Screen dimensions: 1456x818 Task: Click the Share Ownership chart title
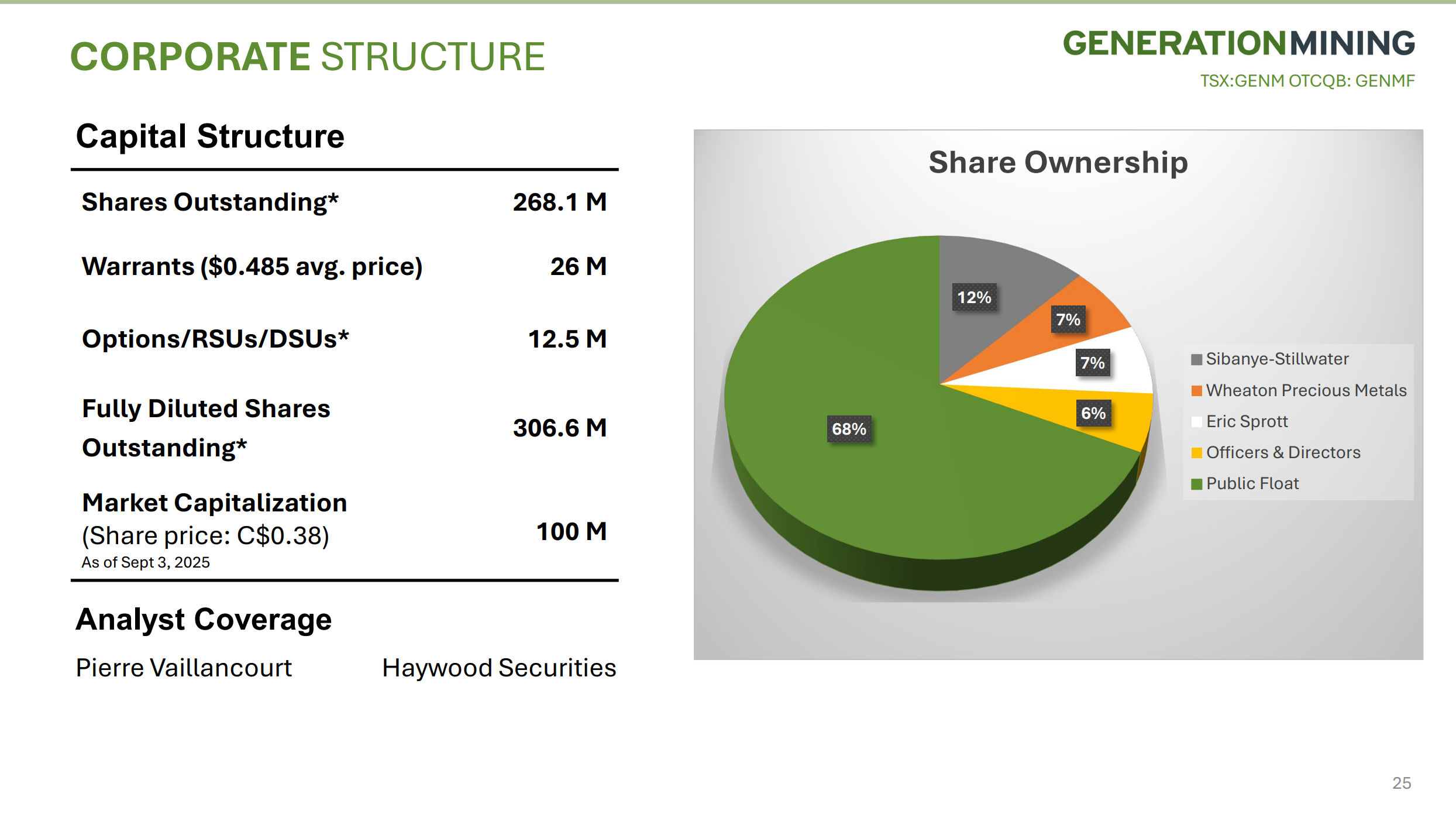[x=1058, y=162]
